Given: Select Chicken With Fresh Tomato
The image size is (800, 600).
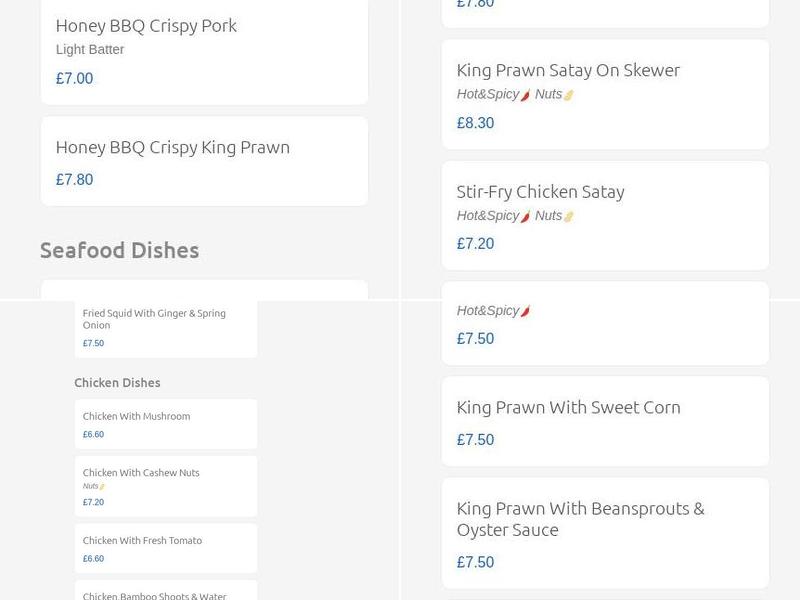Looking at the screenshot, I should click(x=142, y=540).
